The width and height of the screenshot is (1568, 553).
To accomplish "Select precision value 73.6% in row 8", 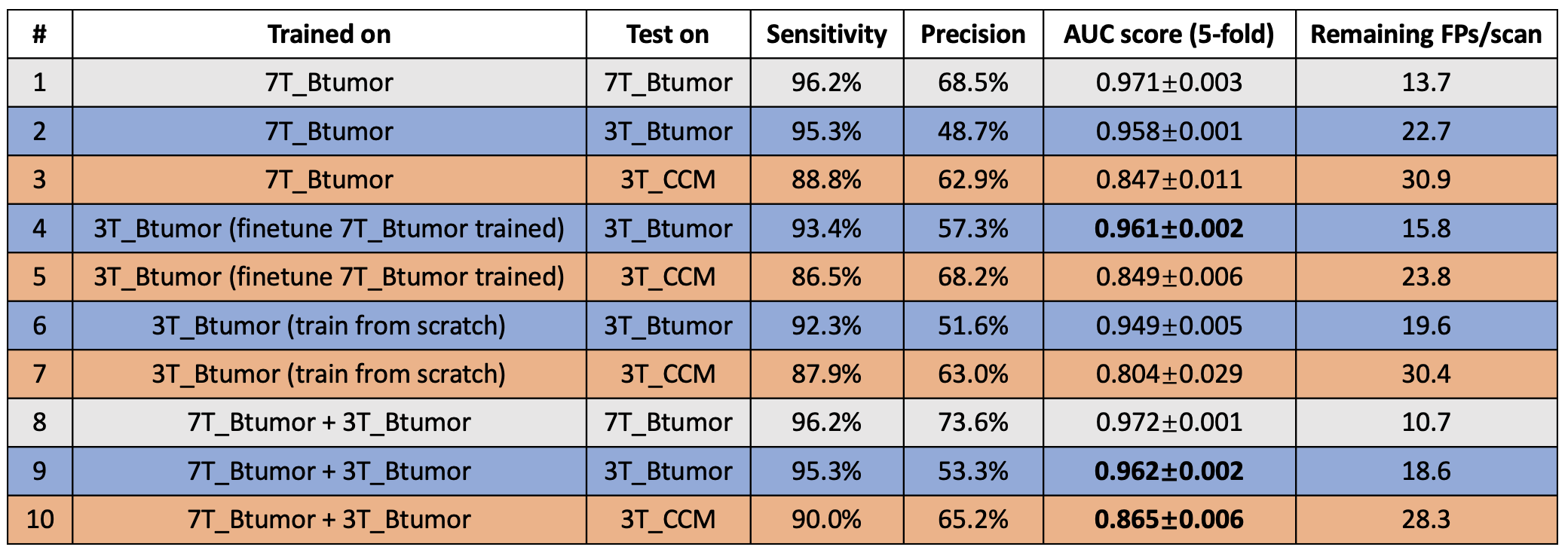I will (972, 422).
